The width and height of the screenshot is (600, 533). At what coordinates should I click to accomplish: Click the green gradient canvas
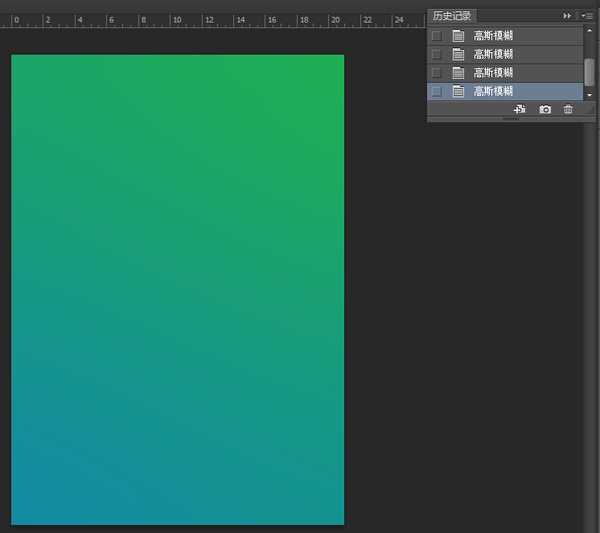(177, 290)
